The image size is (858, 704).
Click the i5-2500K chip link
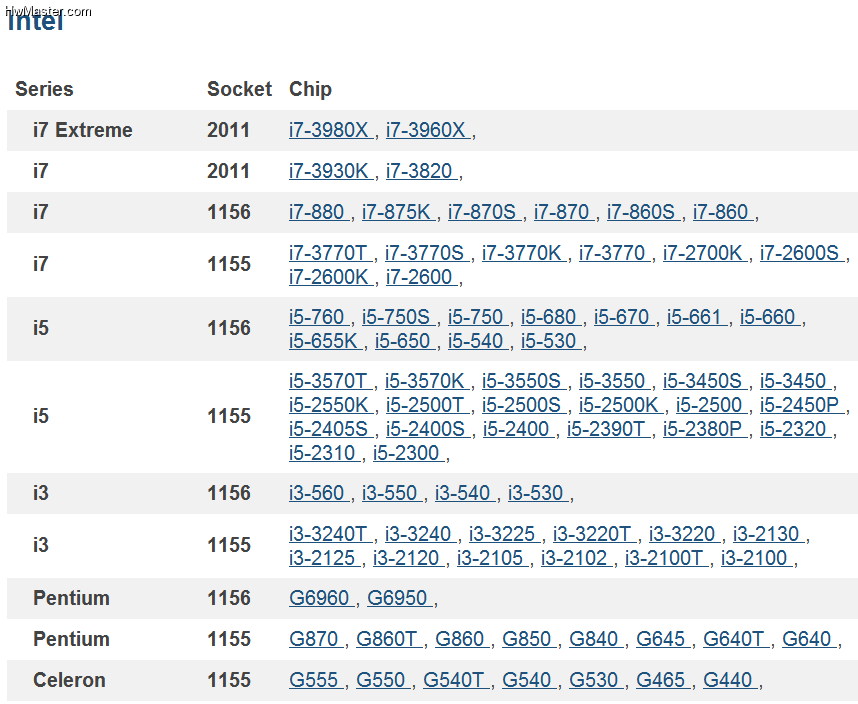(x=621, y=405)
